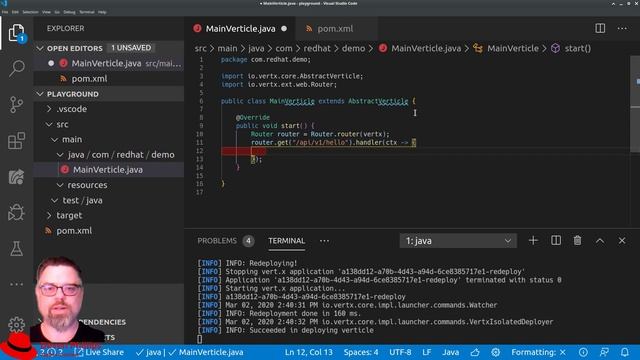This screenshot has width=640, height=360.
Task: Click the '1 UNSAVED' badge
Action: [x=131, y=48]
